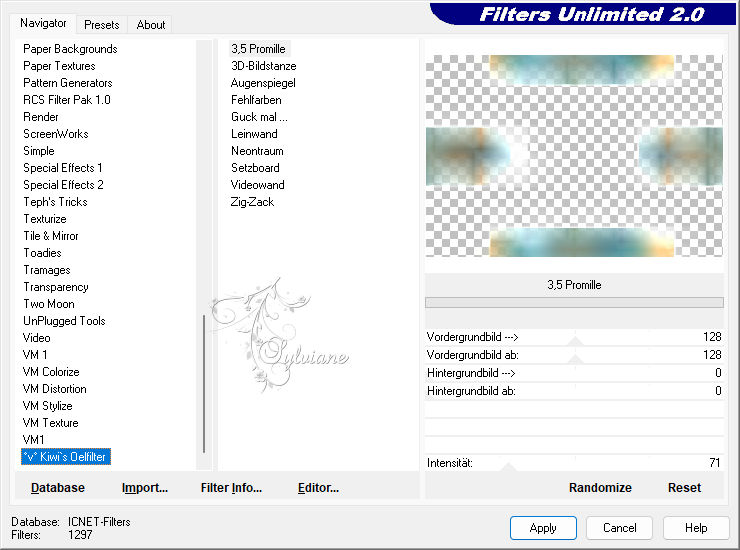
Task: Pick the Two Moon category
Action: tap(49, 304)
